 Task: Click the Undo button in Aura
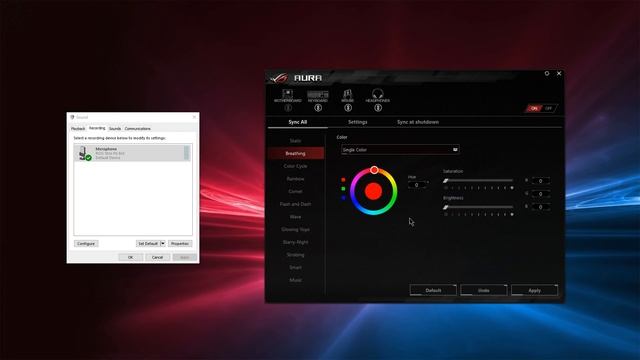[x=484, y=290]
